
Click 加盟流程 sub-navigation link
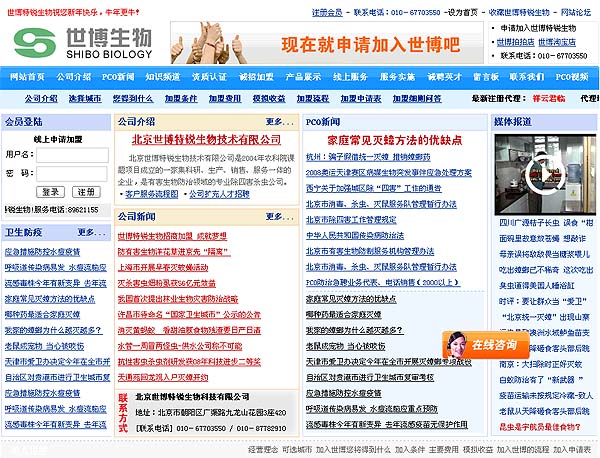(x=313, y=99)
